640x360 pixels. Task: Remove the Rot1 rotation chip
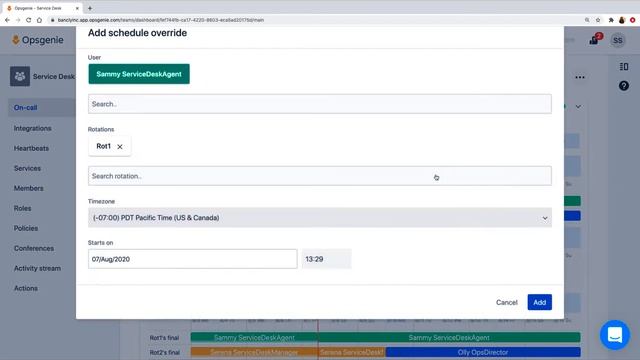[120, 147]
